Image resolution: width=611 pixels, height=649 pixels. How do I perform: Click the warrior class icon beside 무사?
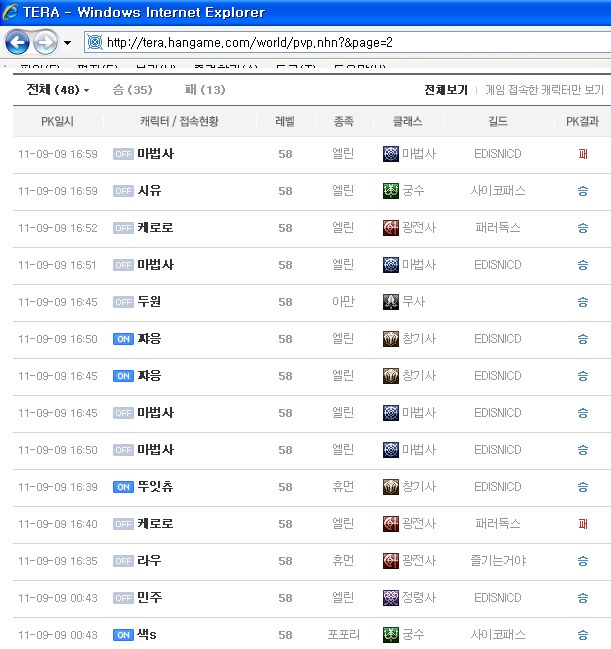(391, 302)
